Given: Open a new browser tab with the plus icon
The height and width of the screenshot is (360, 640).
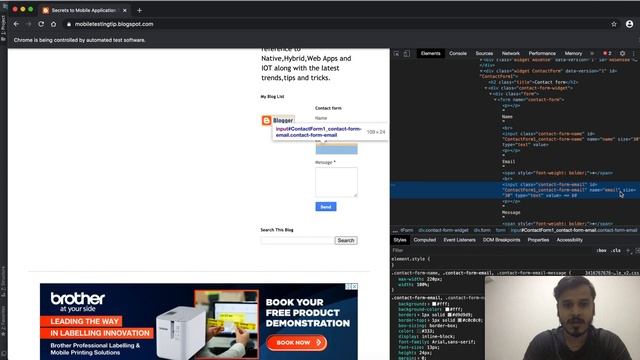Looking at the screenshot, I should 139,10.
